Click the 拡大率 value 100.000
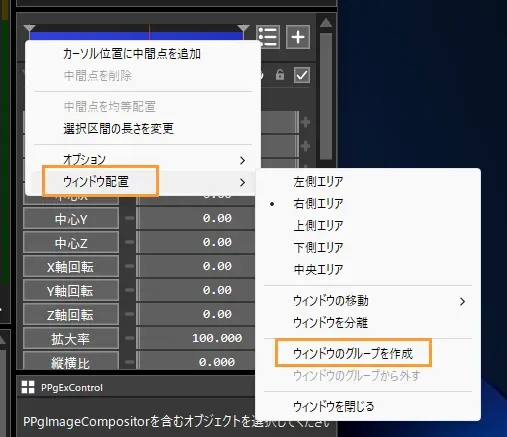The image size is (507, 437). pyautogui.click(x=217, y=338)
